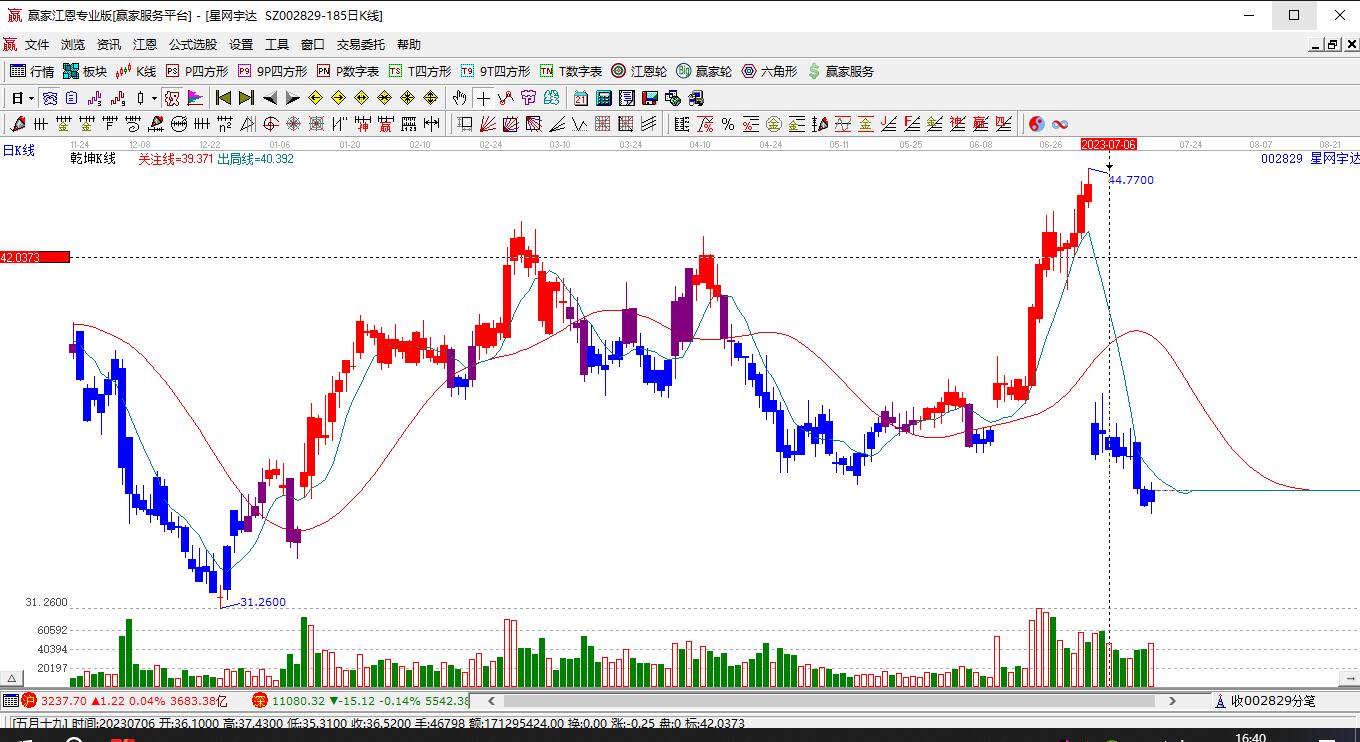1360x742 pixels.
Task: Click the status bar table icon
Action: point(10,701)
